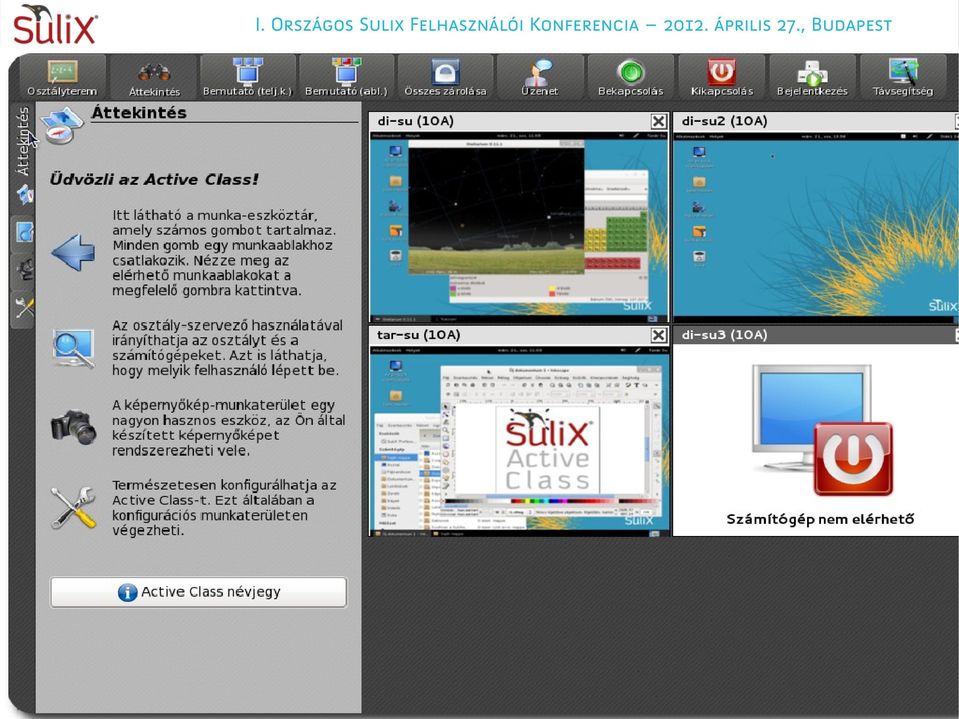Click the blue left arrow icon
The image size is (959, 719).
[x=73, y=252]
